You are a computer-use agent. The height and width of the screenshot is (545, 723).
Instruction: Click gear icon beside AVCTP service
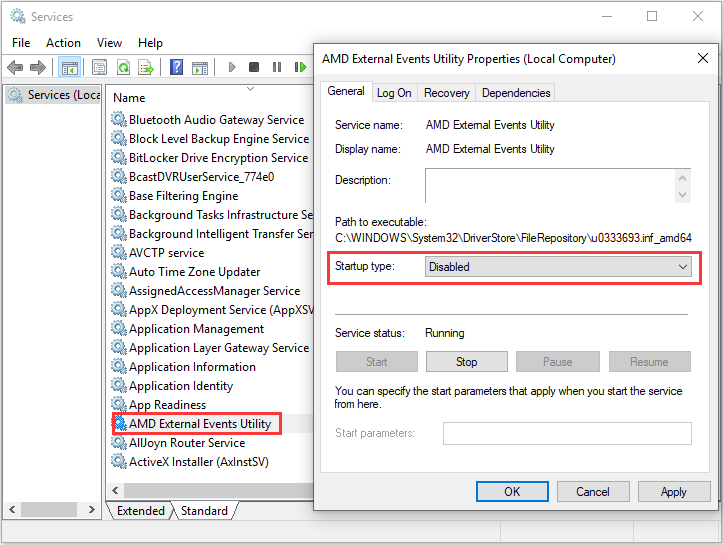(x=119, y=252)
